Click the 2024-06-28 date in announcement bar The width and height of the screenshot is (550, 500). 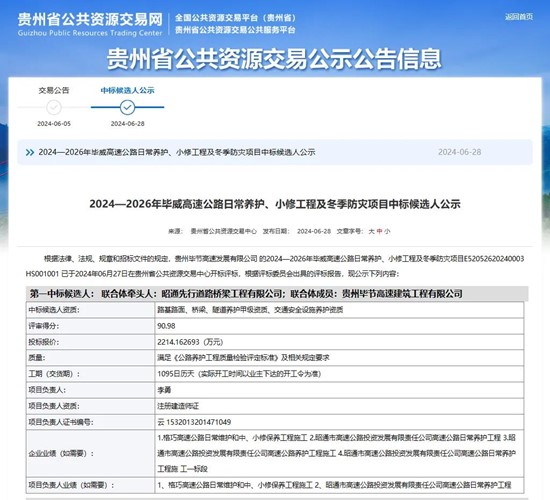[460, 152]
